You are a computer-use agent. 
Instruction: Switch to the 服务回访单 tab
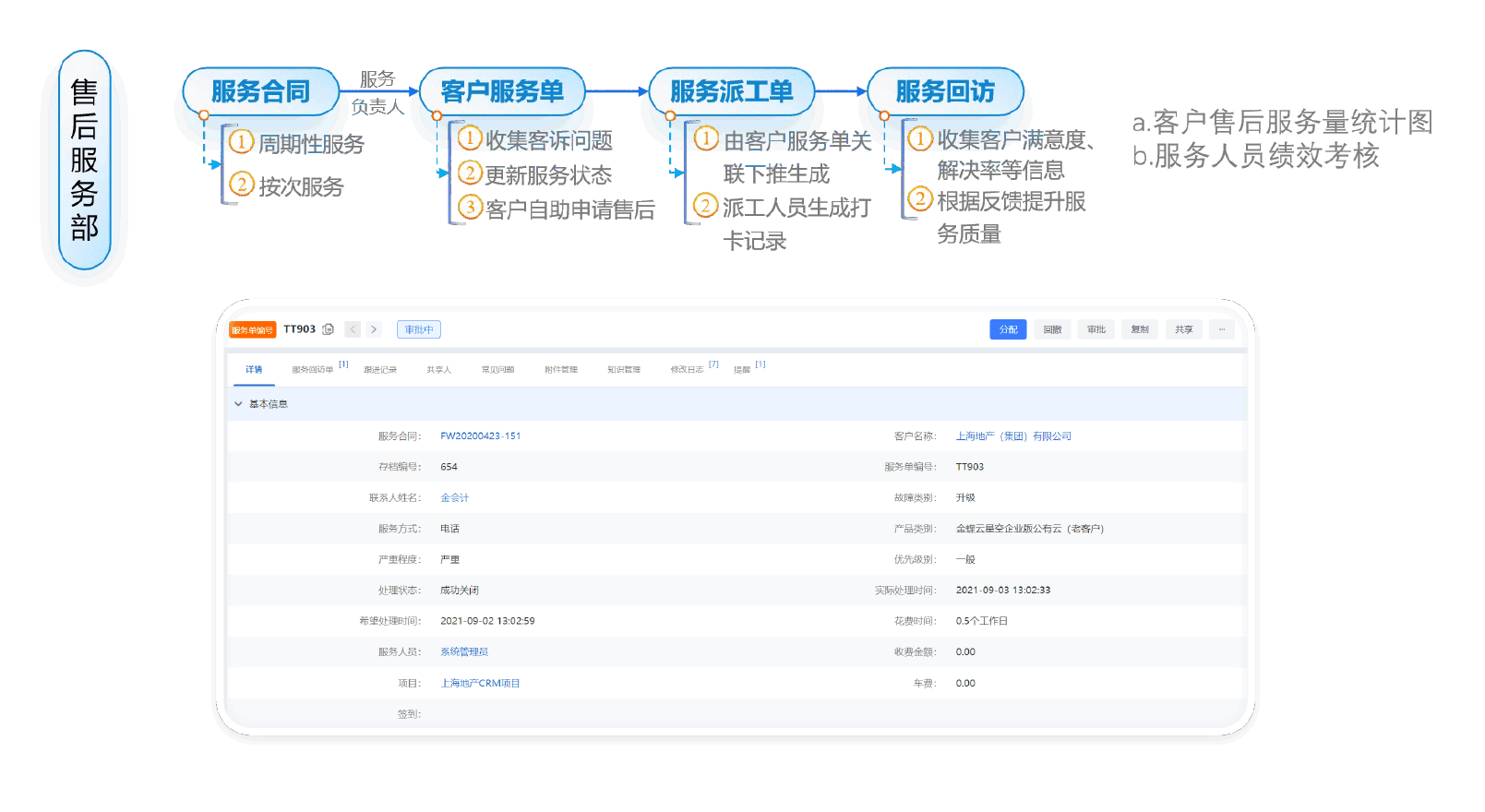point(313,370)
